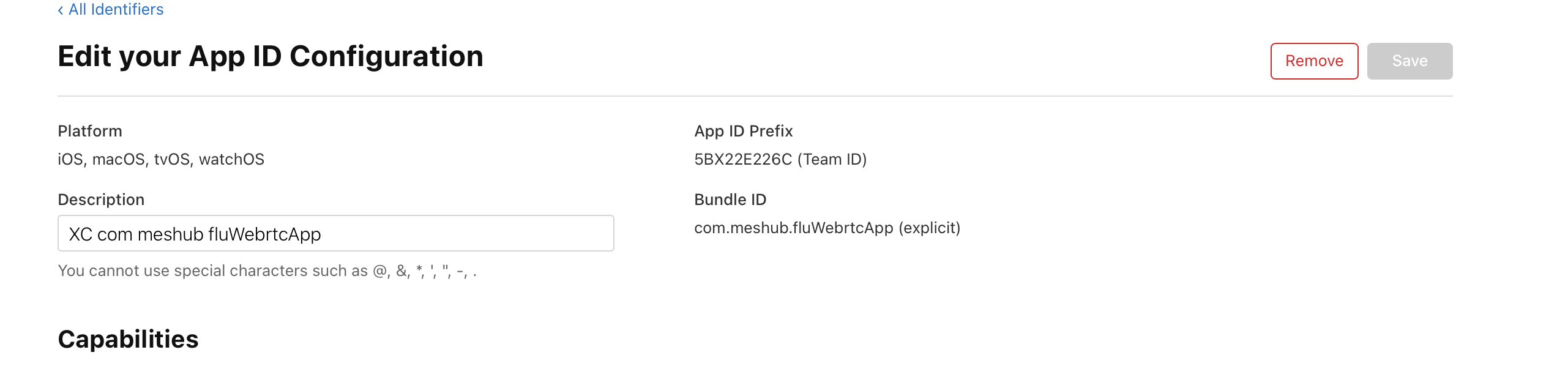Click the red Remove button
The image size is (1568, 377).
coord(1313,61)
